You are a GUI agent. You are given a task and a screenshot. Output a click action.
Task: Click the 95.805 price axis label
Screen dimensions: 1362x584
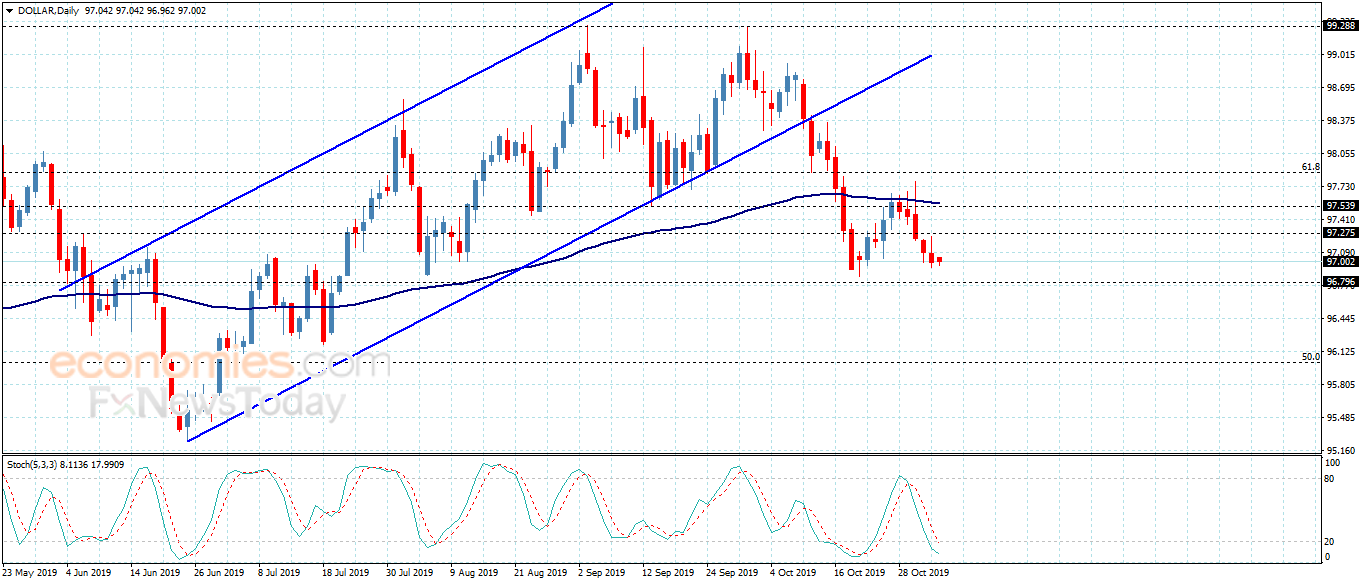[x=1339, y=385]
